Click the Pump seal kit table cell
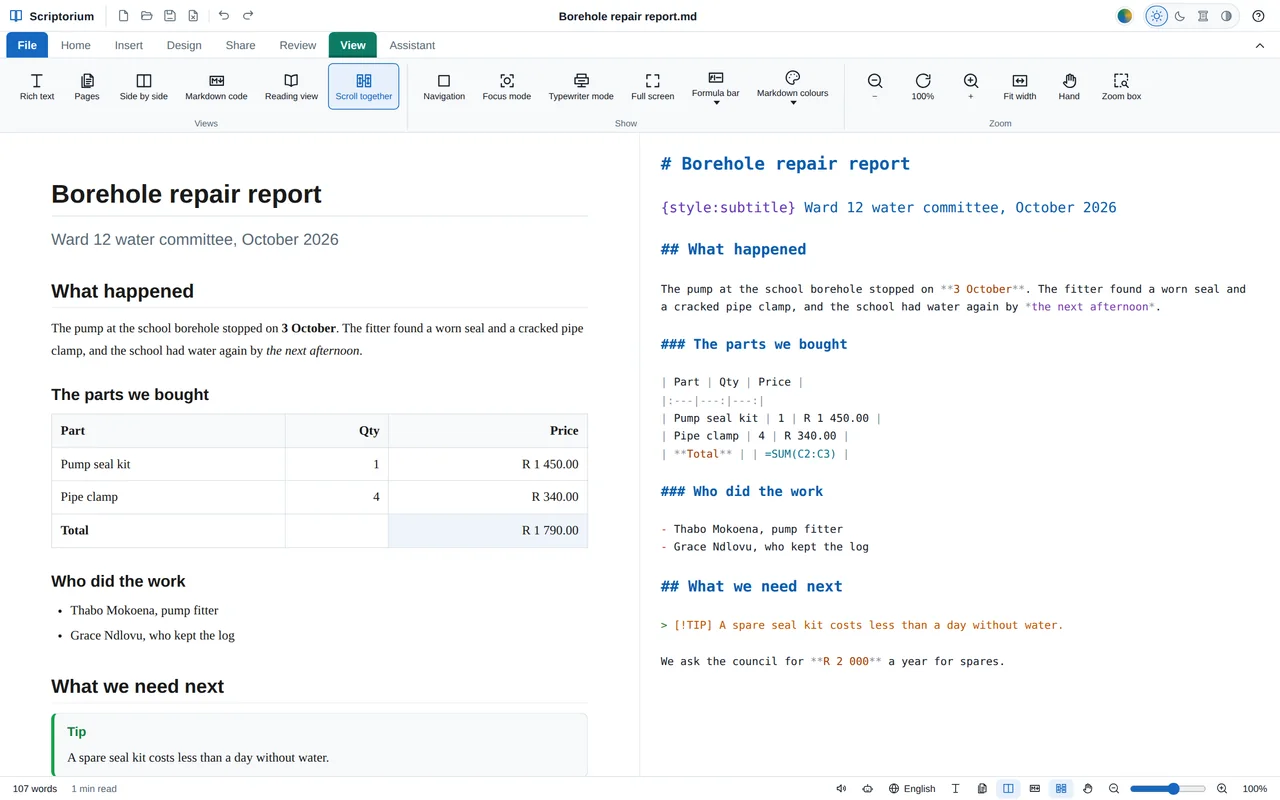The width and height of the screenshot is (1280, 800). (x=169, y=464)
